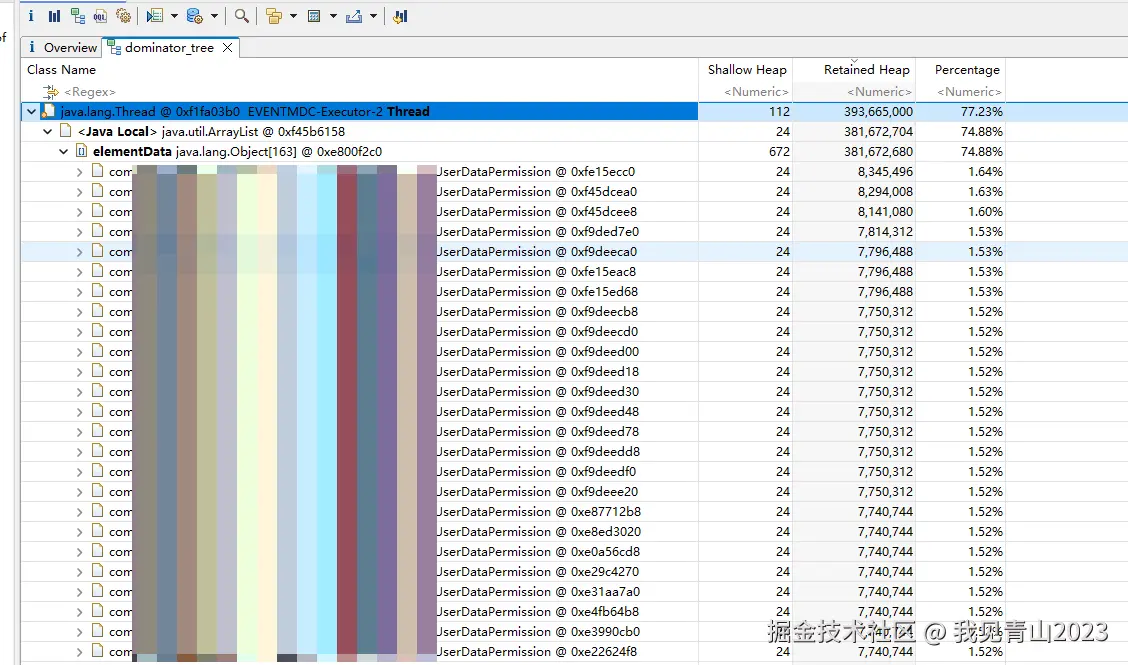Switch to the Overview tab
Image resolution: width=1128 pixels, height=665 pixels.
click(62, 48)
